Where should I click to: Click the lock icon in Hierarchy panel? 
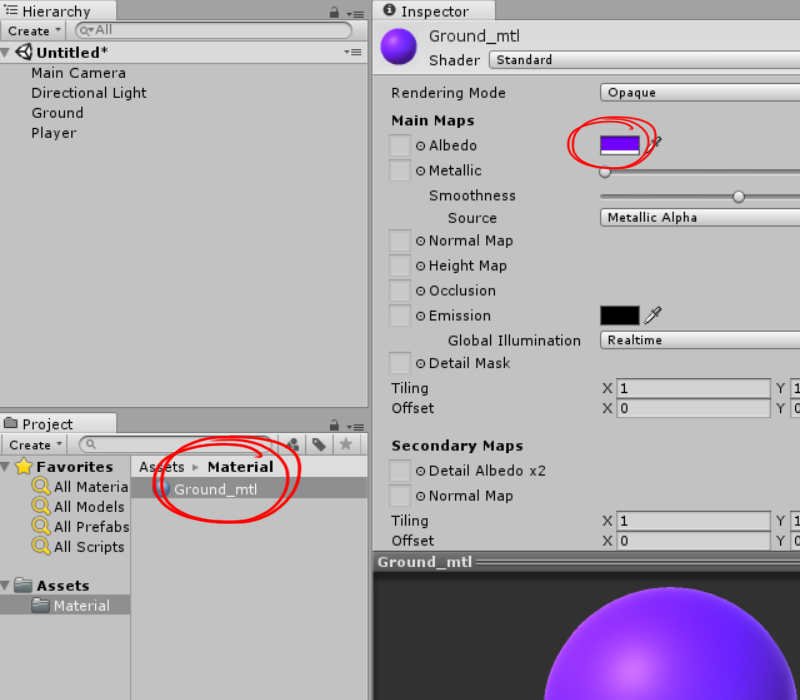334,12
